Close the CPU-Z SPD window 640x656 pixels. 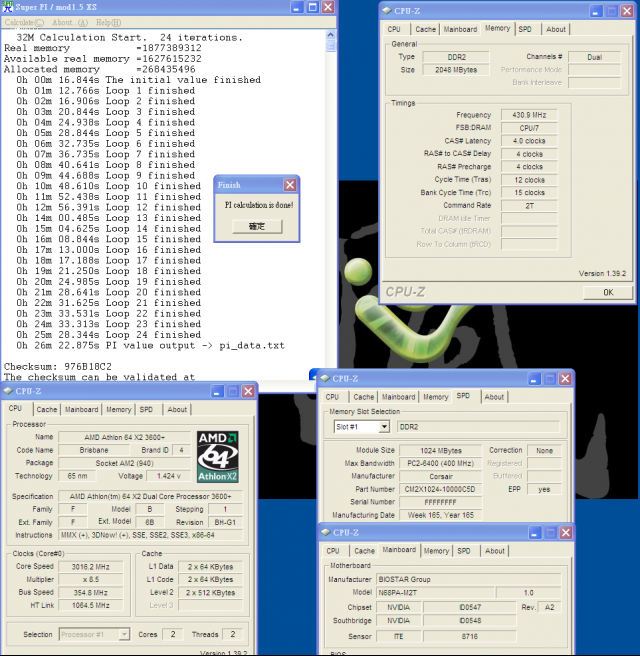(x=565, y=379)
